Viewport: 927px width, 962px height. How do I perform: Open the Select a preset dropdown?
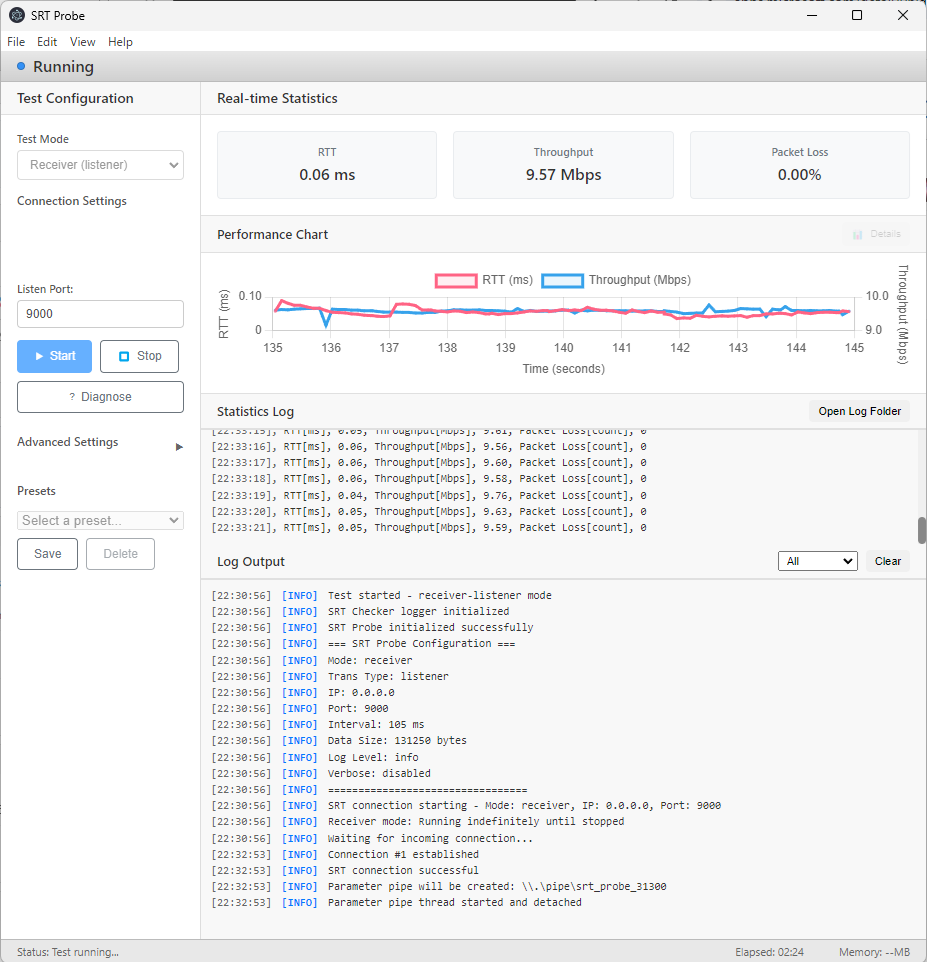pyautogui.click(x=101, y=520)
